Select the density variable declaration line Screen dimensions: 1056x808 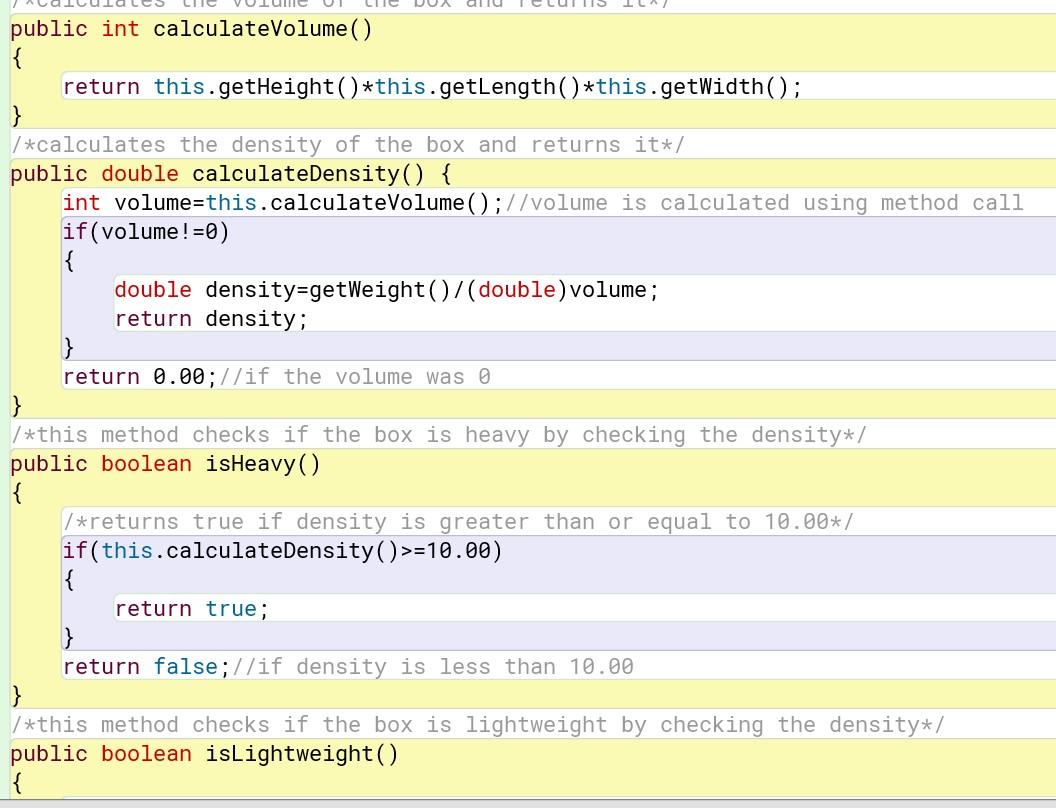pyautogui.click(x=385, y=290)
